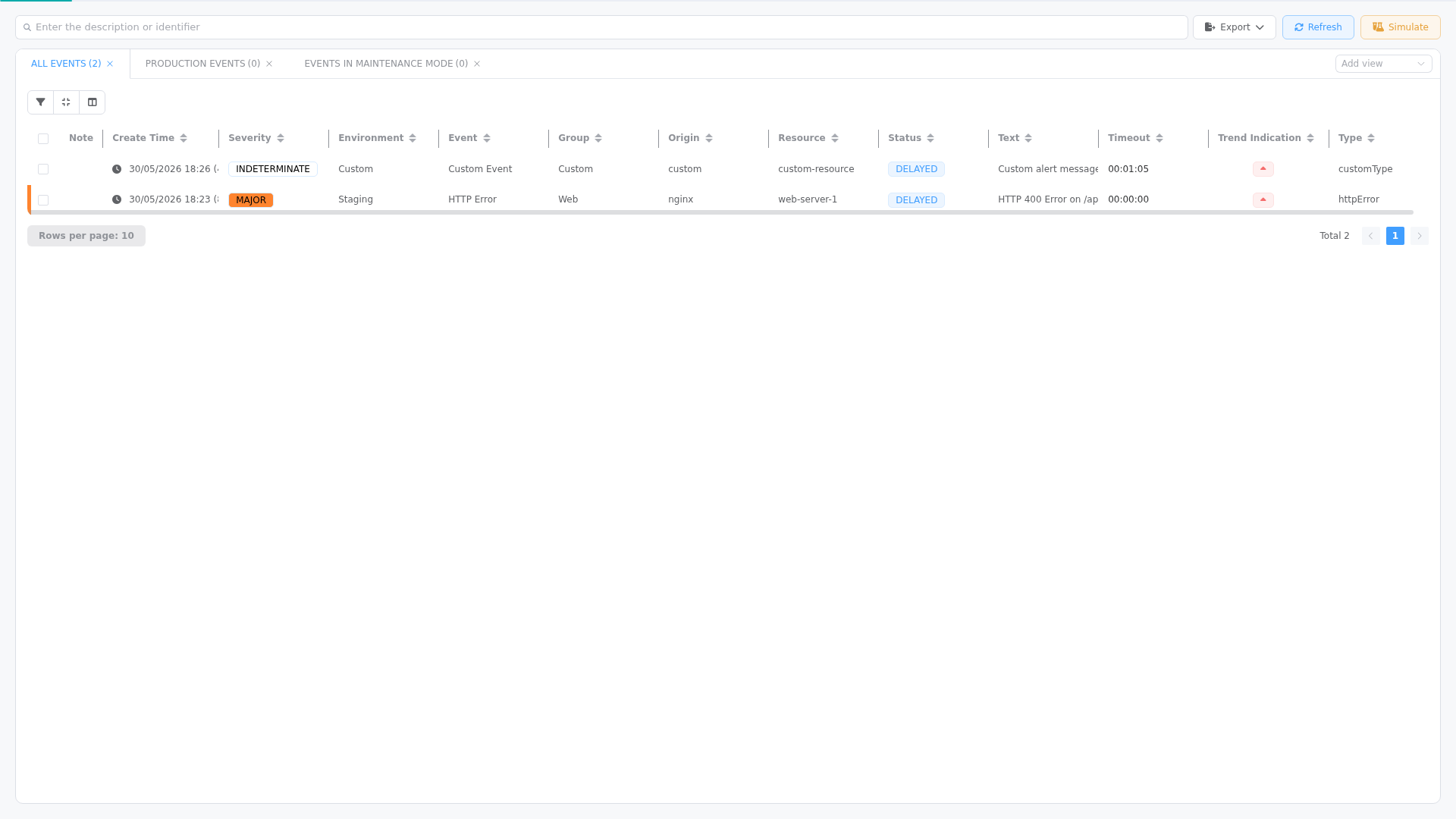Screen dimensions: 1456x819
Task: Open the Export dropdown
Action: coord(1235,27)
